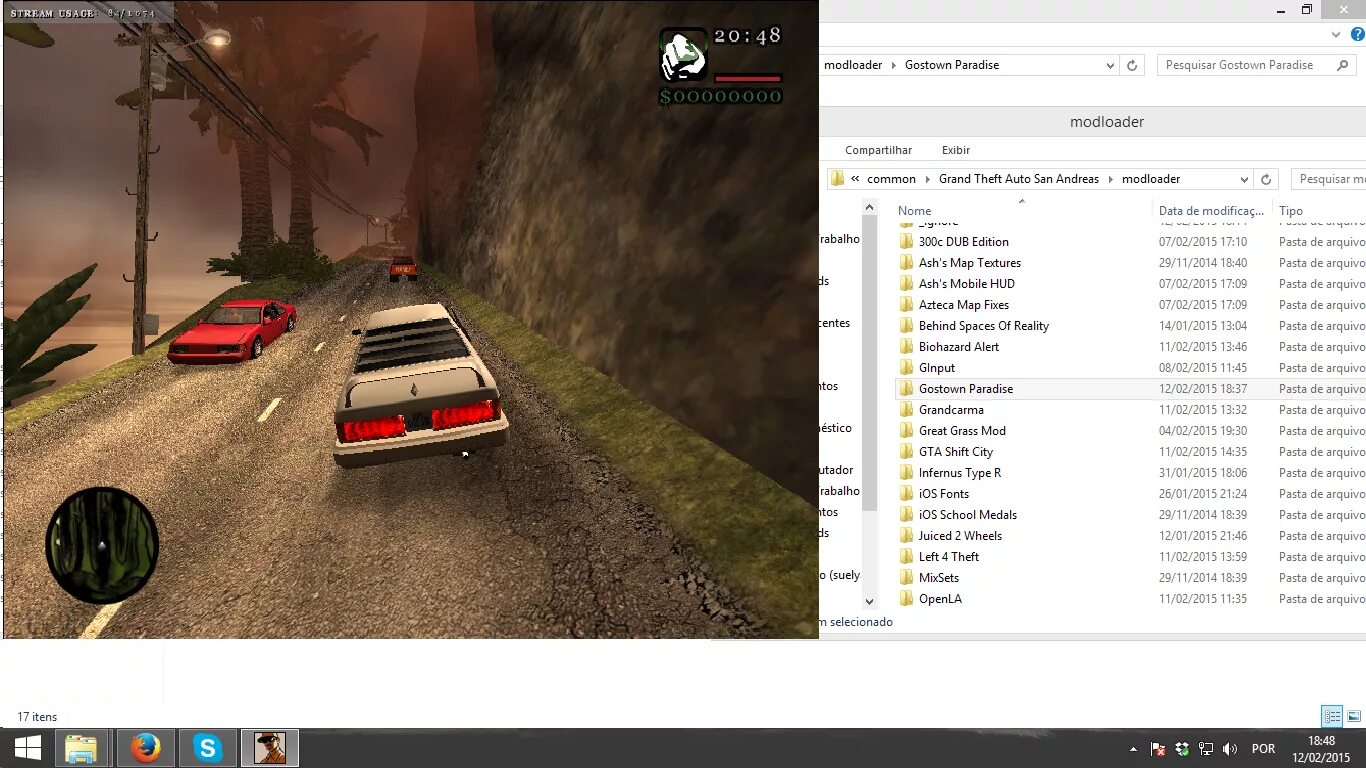Go to common folder in breadcrumb

(x=891, y=179)
